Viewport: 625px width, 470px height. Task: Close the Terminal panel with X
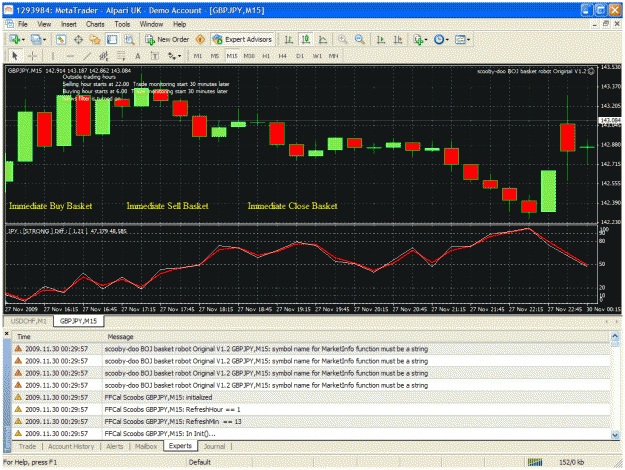(6, 334)
